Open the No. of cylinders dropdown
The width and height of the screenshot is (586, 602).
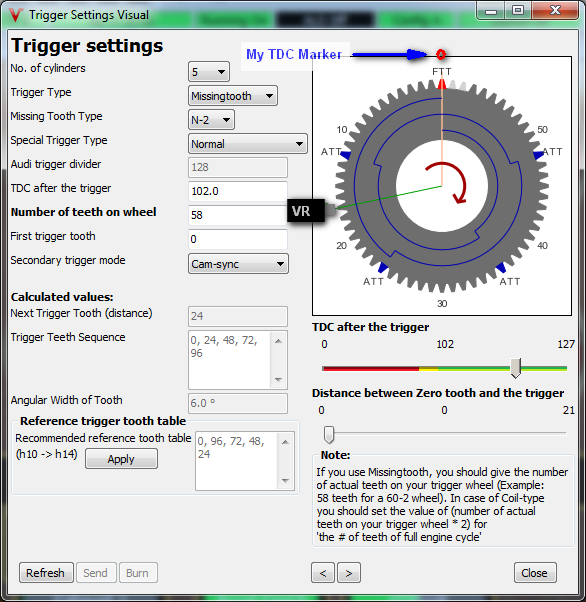[209, 71]
